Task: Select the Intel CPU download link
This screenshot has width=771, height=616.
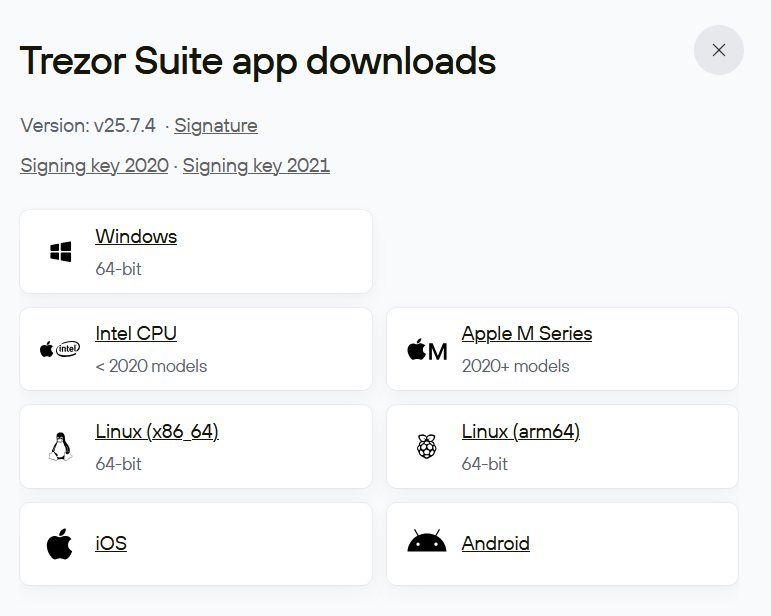Action: 136,333
